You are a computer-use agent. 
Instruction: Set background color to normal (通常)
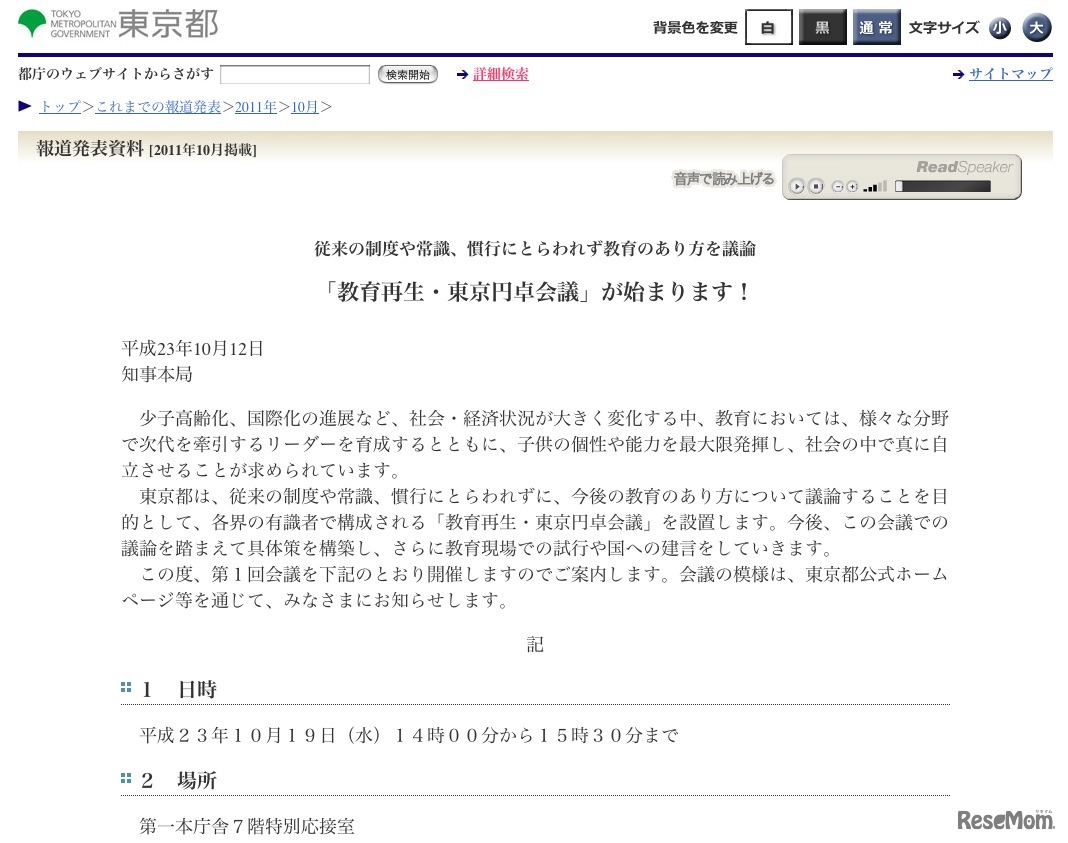click(x=876, y=27)
